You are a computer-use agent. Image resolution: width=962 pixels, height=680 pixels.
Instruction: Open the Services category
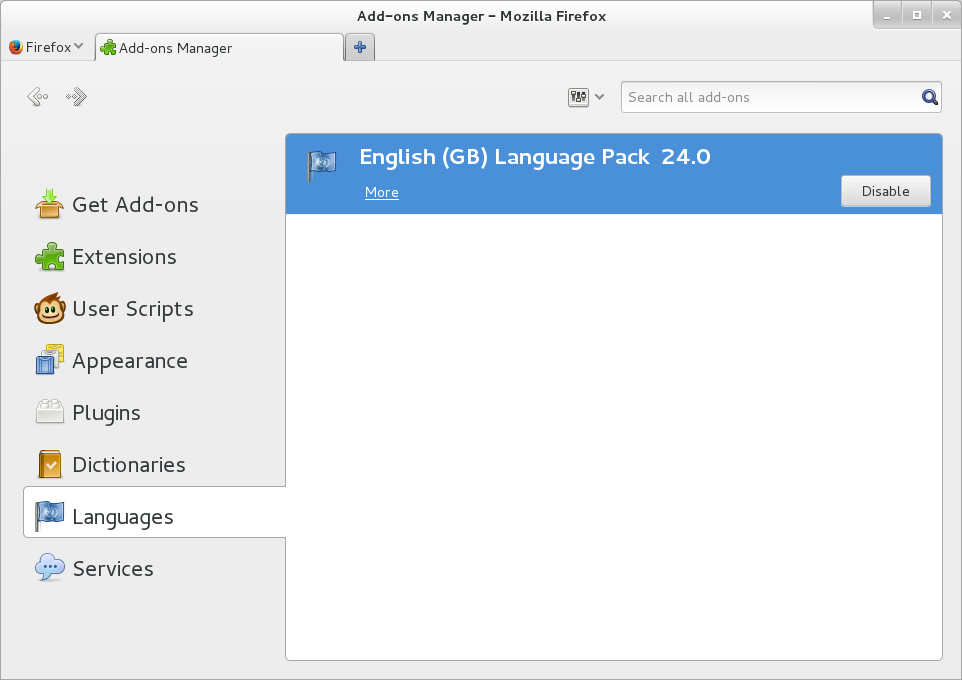[155, 569]
